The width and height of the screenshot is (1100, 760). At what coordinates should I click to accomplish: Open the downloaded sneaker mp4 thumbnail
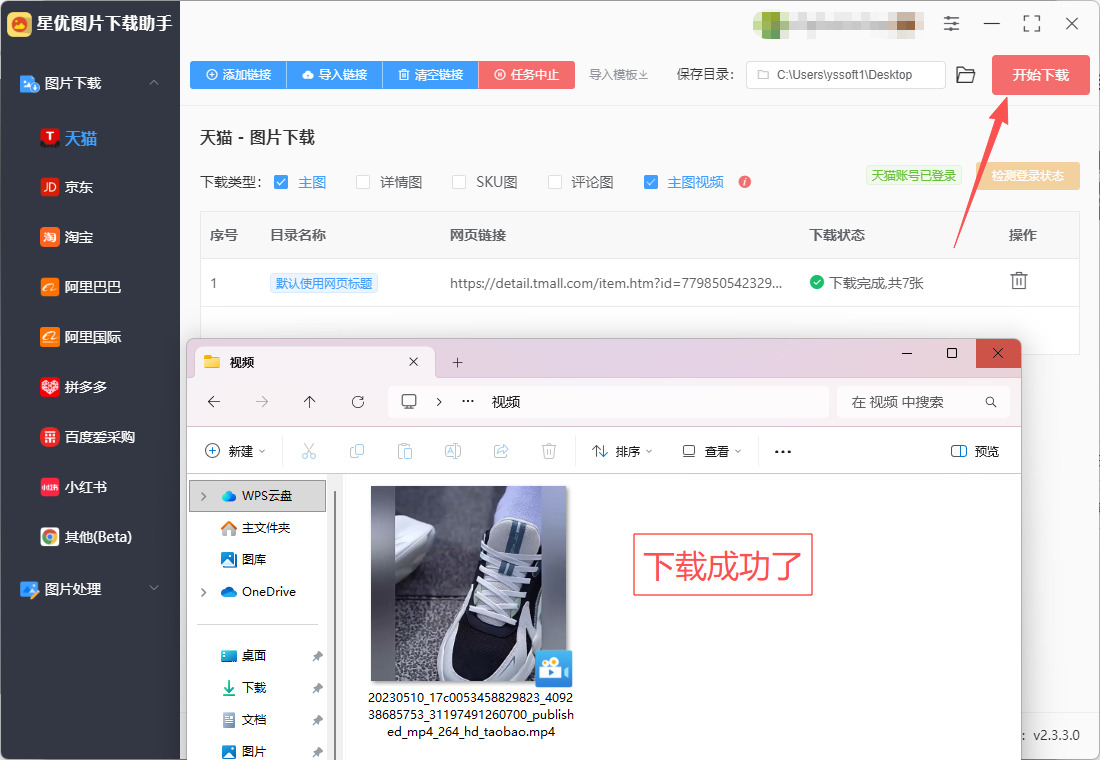[x=468, y=583]
